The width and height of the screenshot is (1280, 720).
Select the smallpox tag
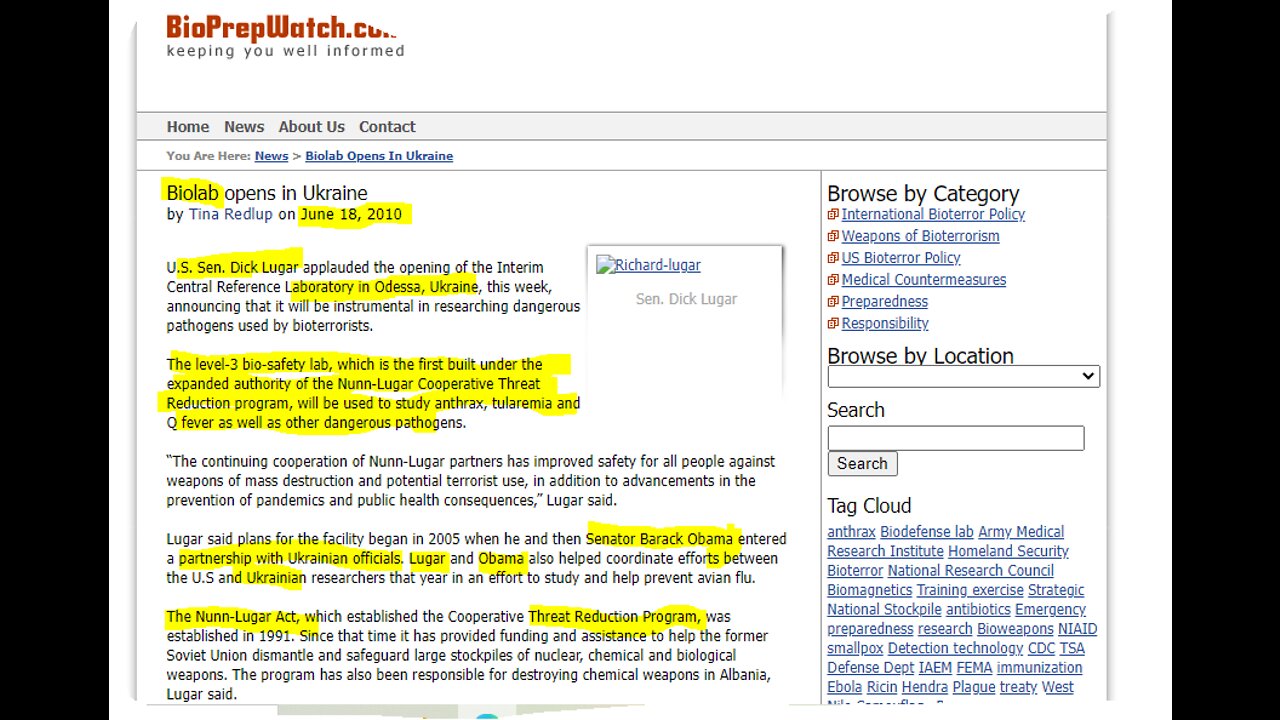[x=855, y=648]
